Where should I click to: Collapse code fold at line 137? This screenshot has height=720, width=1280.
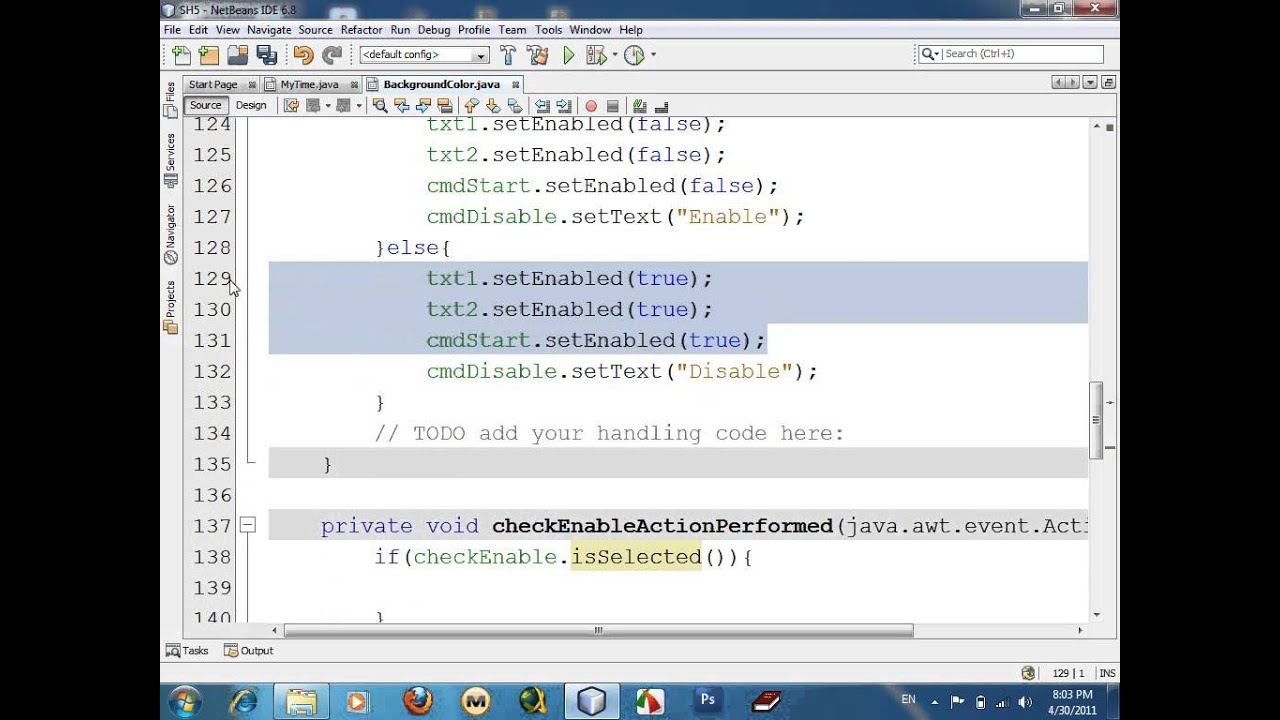coord(247,525)
